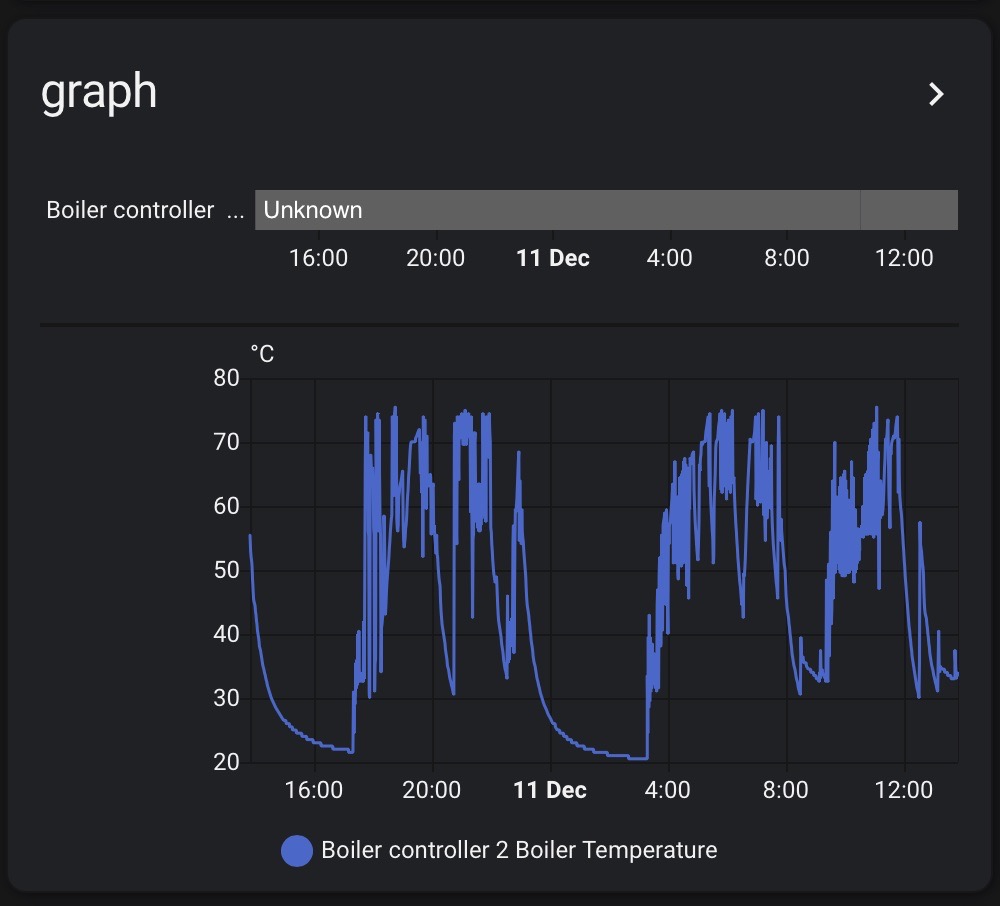Click the 20:00 label under the state history bar
Screen dimensions: 1000x906
click(x=435, y=258)
